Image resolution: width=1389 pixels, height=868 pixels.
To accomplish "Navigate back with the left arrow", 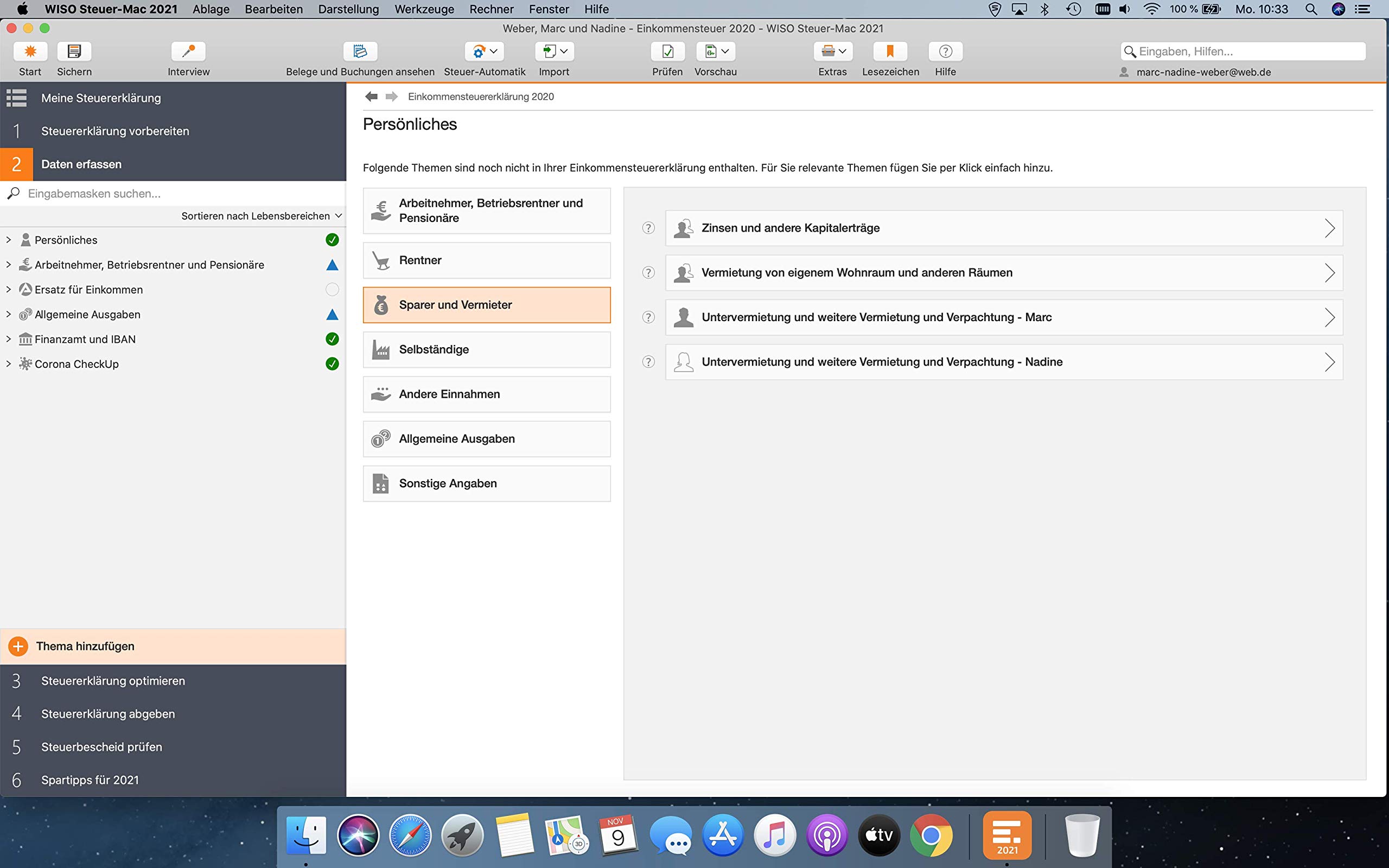I will coord(371,97).
